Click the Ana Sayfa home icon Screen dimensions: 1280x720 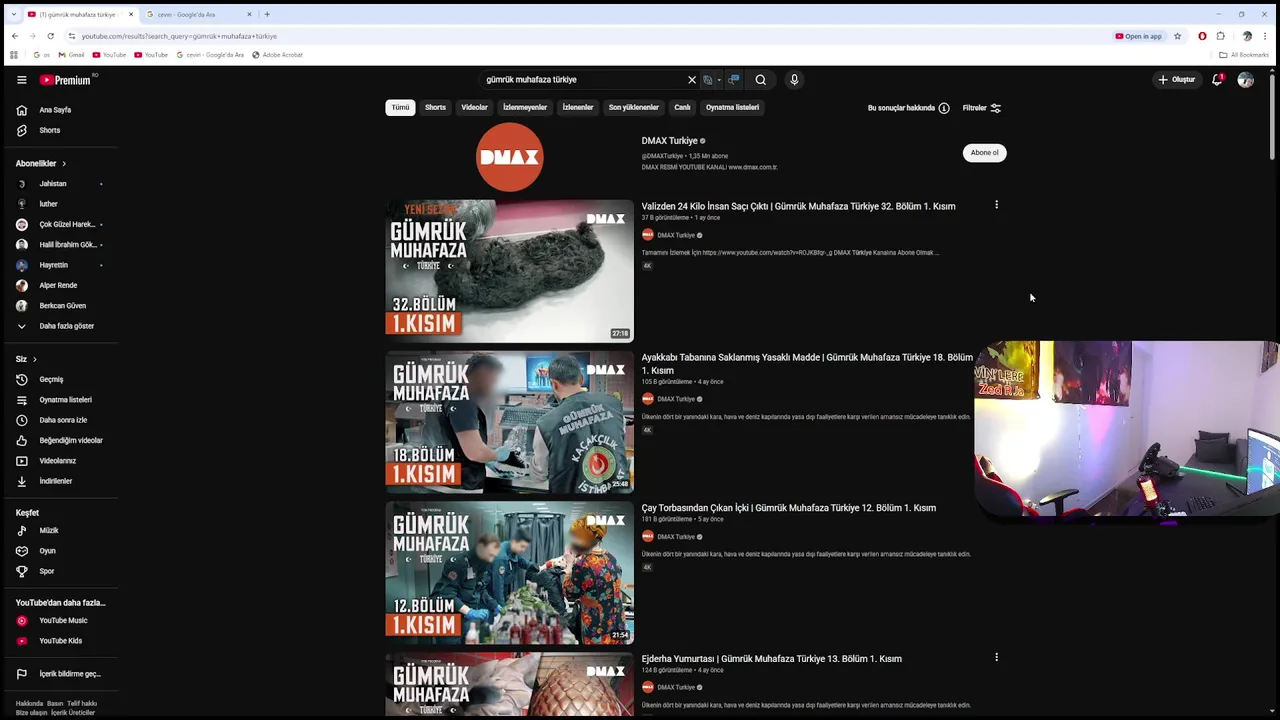point(22,110)
